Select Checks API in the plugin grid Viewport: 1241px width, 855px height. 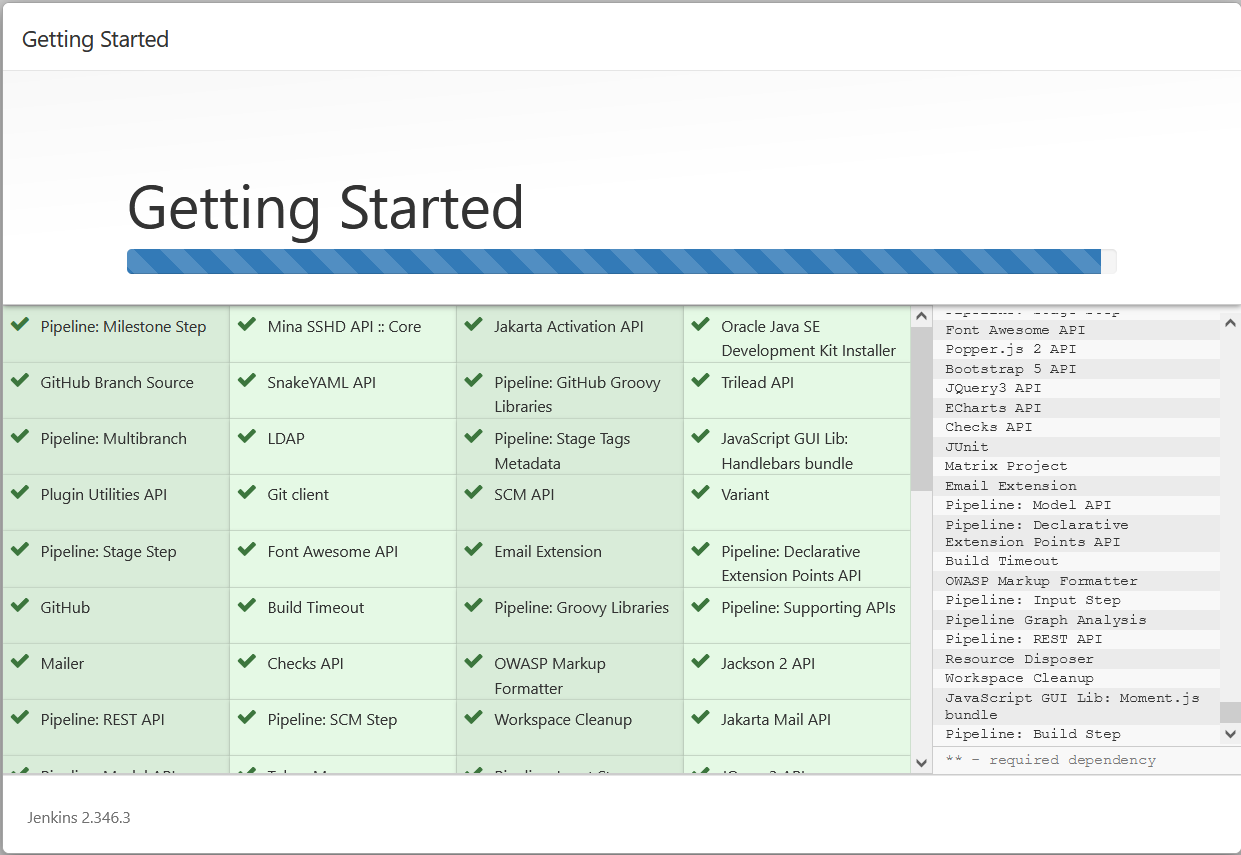tap(306, 663)
